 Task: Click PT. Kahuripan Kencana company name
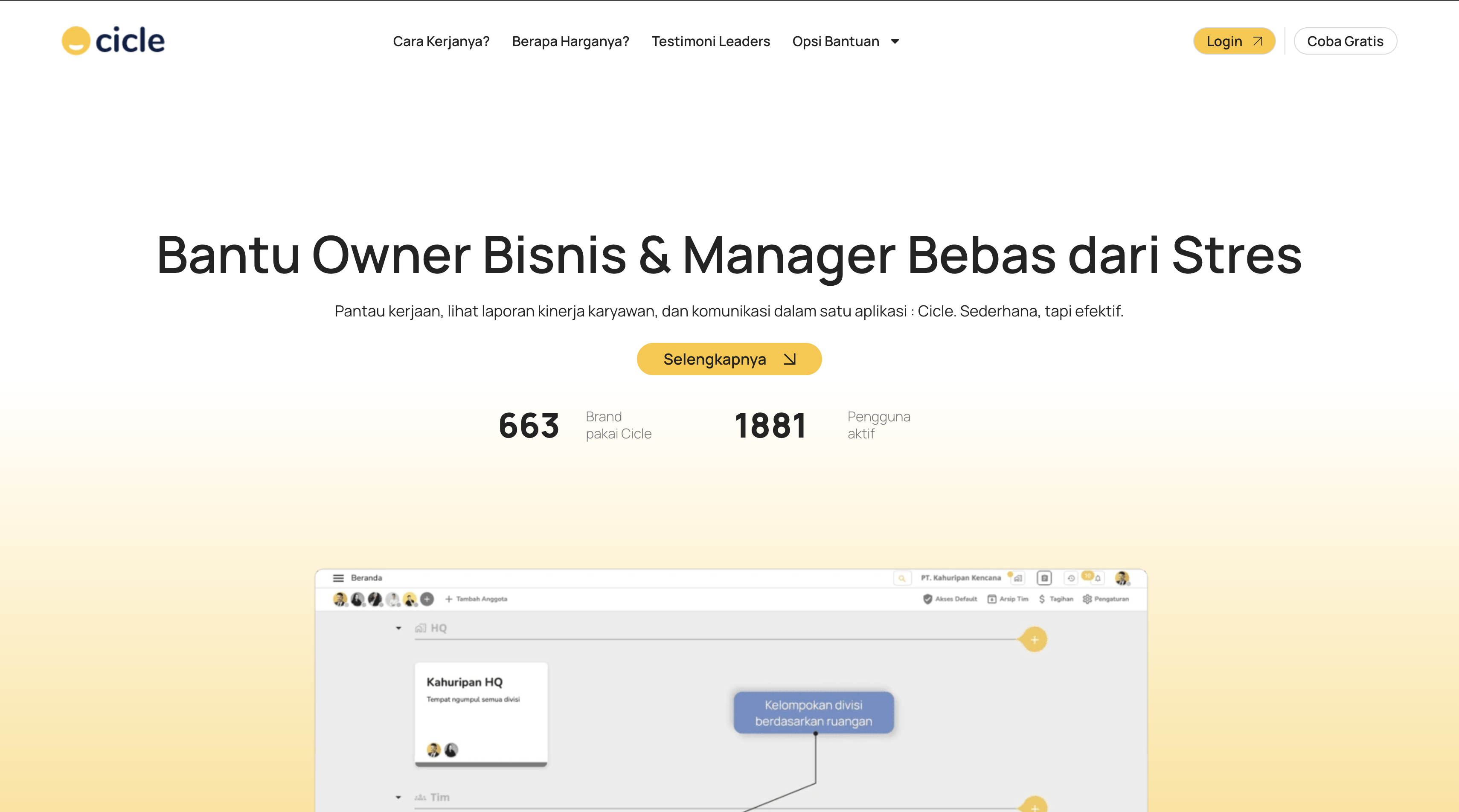click(x=961, y=577)
